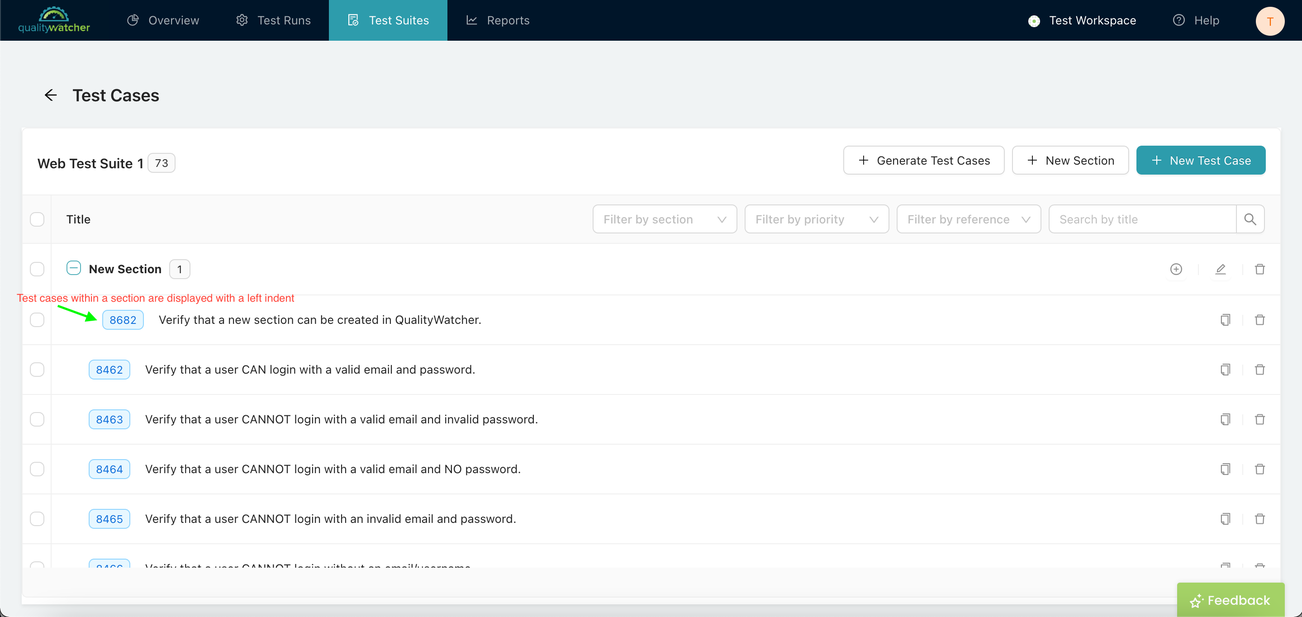
Task: Open test case ID 8462 tag
Action: pyautogui.click(x=109, y=370)
